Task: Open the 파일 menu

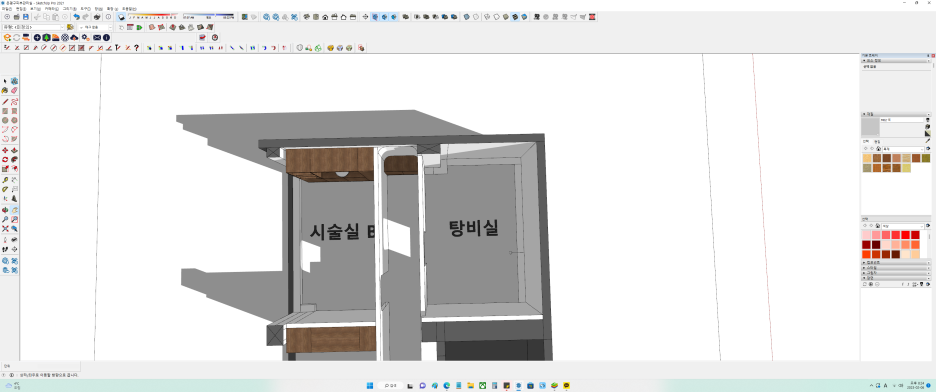Action: pos(6,9)
